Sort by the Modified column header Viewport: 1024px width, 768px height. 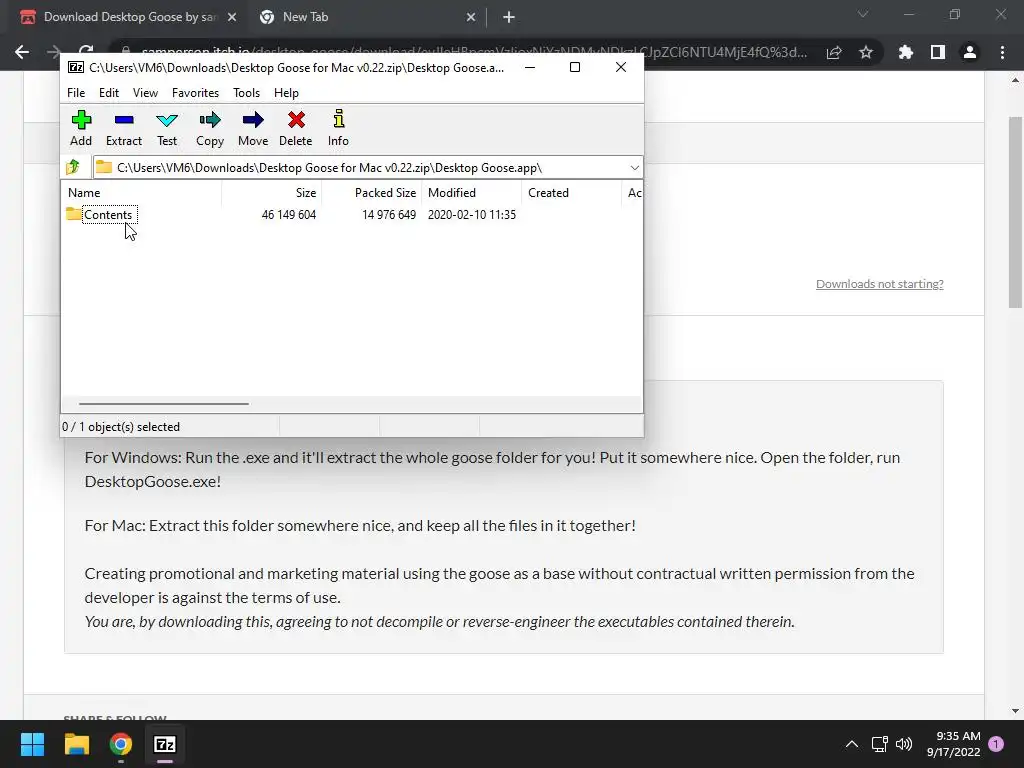(472, 193)
